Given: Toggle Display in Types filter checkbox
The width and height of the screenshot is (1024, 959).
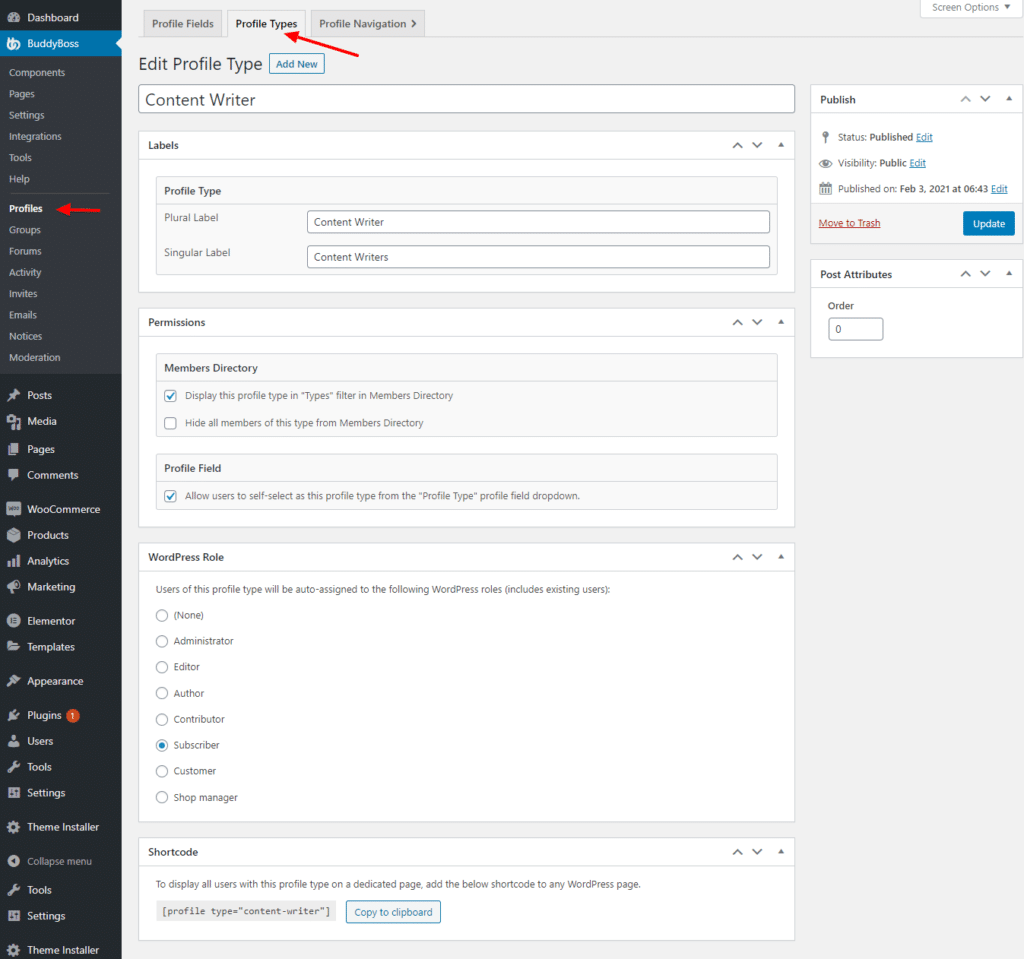Looking at the screenshot, I should [170, 396].
